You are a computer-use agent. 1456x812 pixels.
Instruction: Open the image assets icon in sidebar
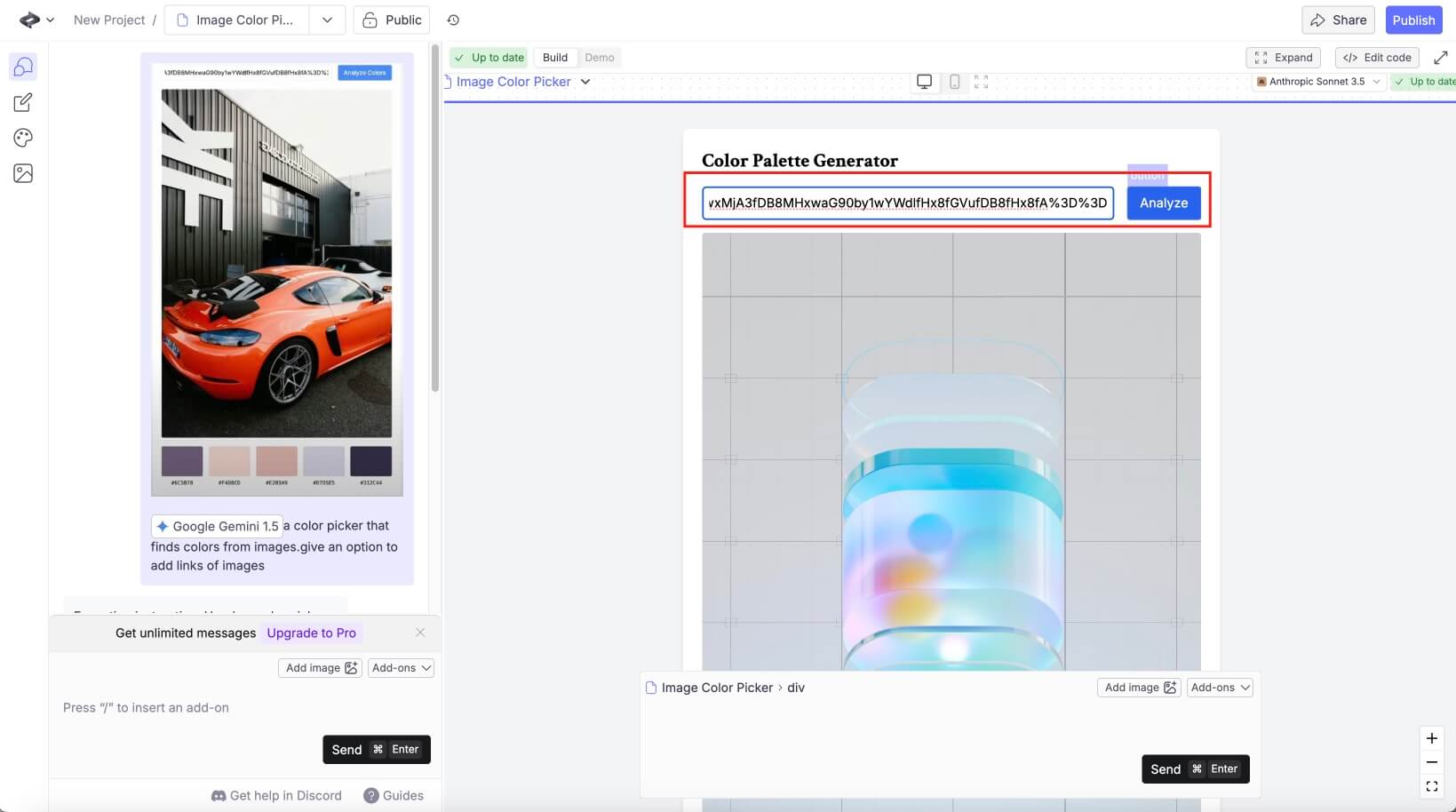point(23,173)
